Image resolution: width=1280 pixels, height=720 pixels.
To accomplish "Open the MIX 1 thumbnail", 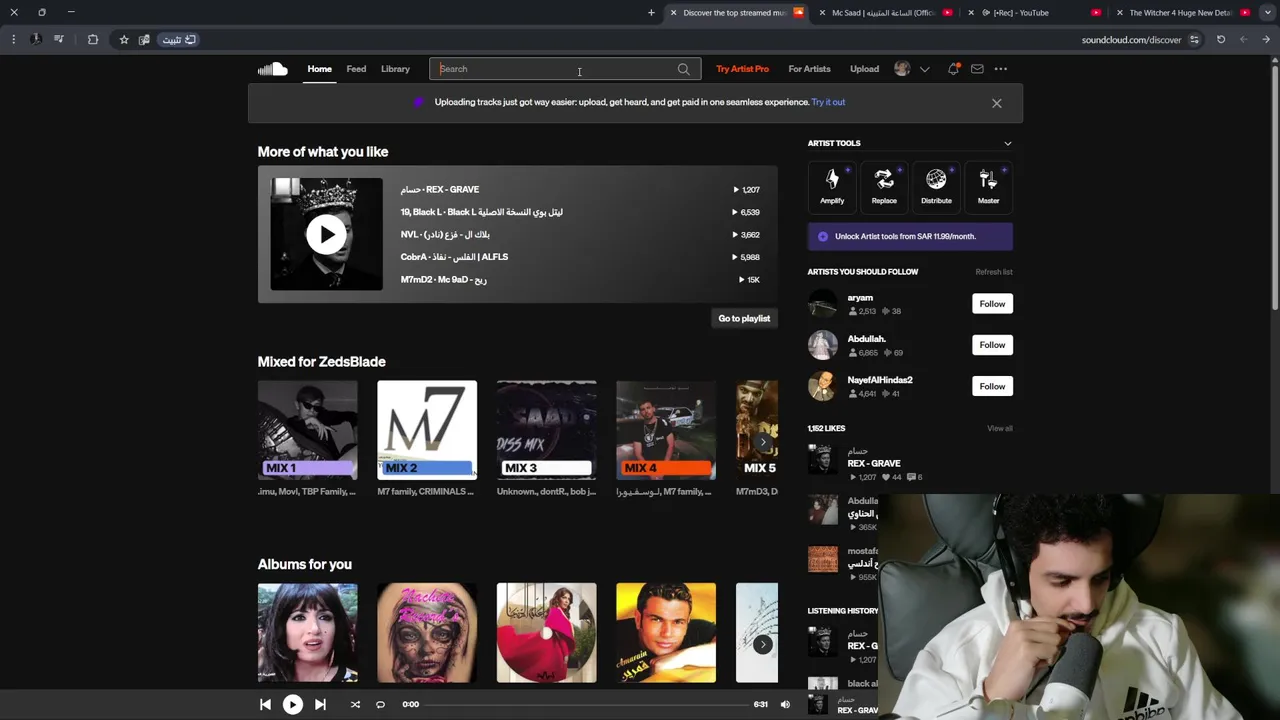I will tap(307, 430).
